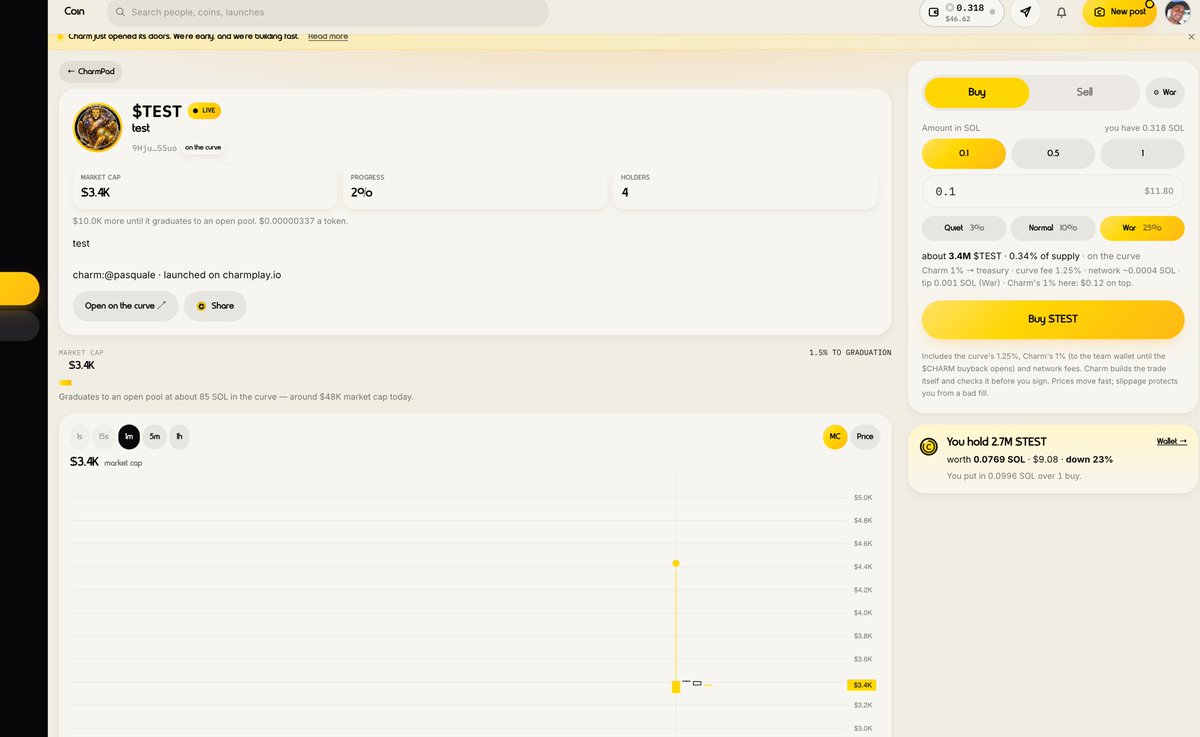Open the Wallet → link
This screenshot has width=1200, height=737.
(1172, 441)
